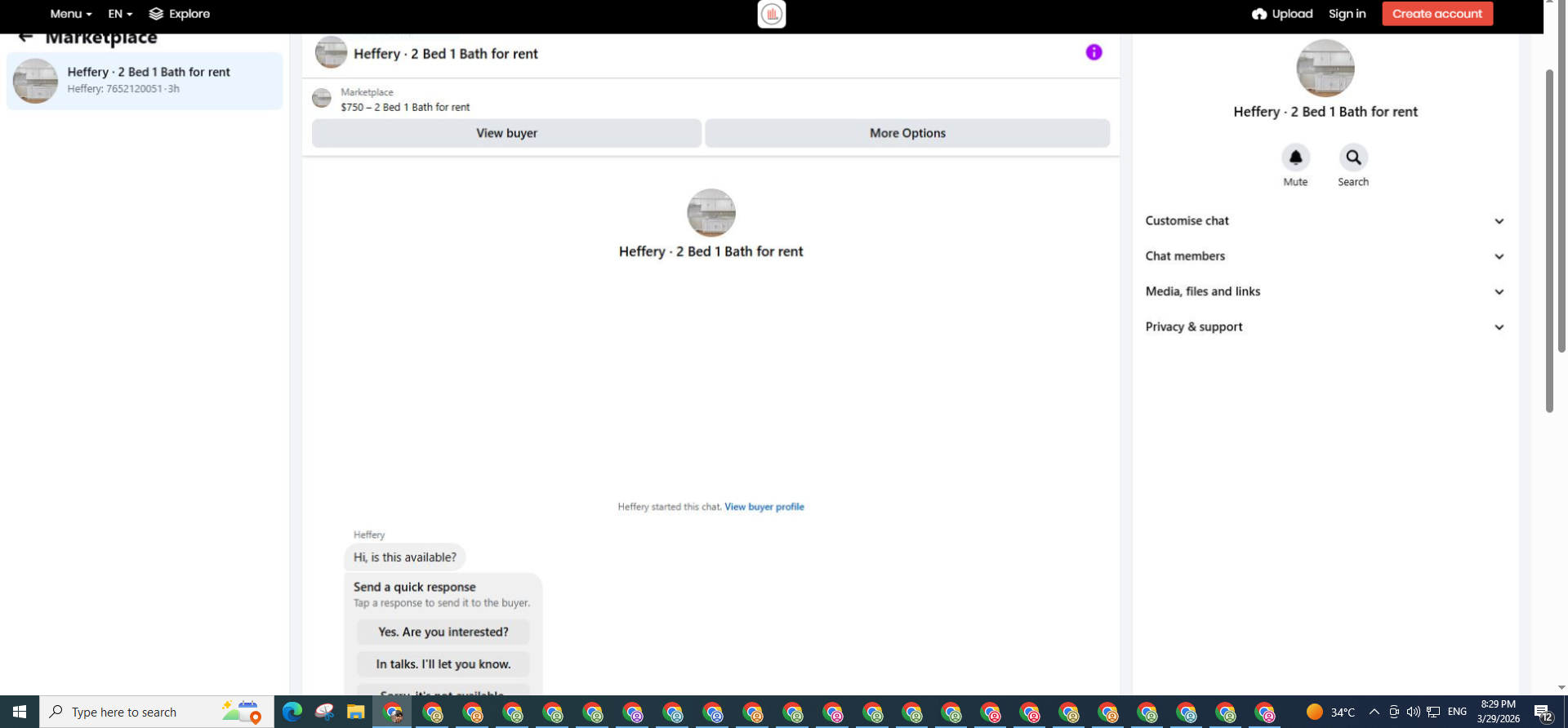
Task: Click the Upload cloud icon
Action: pyautogui.click(x=1259, y=14)
